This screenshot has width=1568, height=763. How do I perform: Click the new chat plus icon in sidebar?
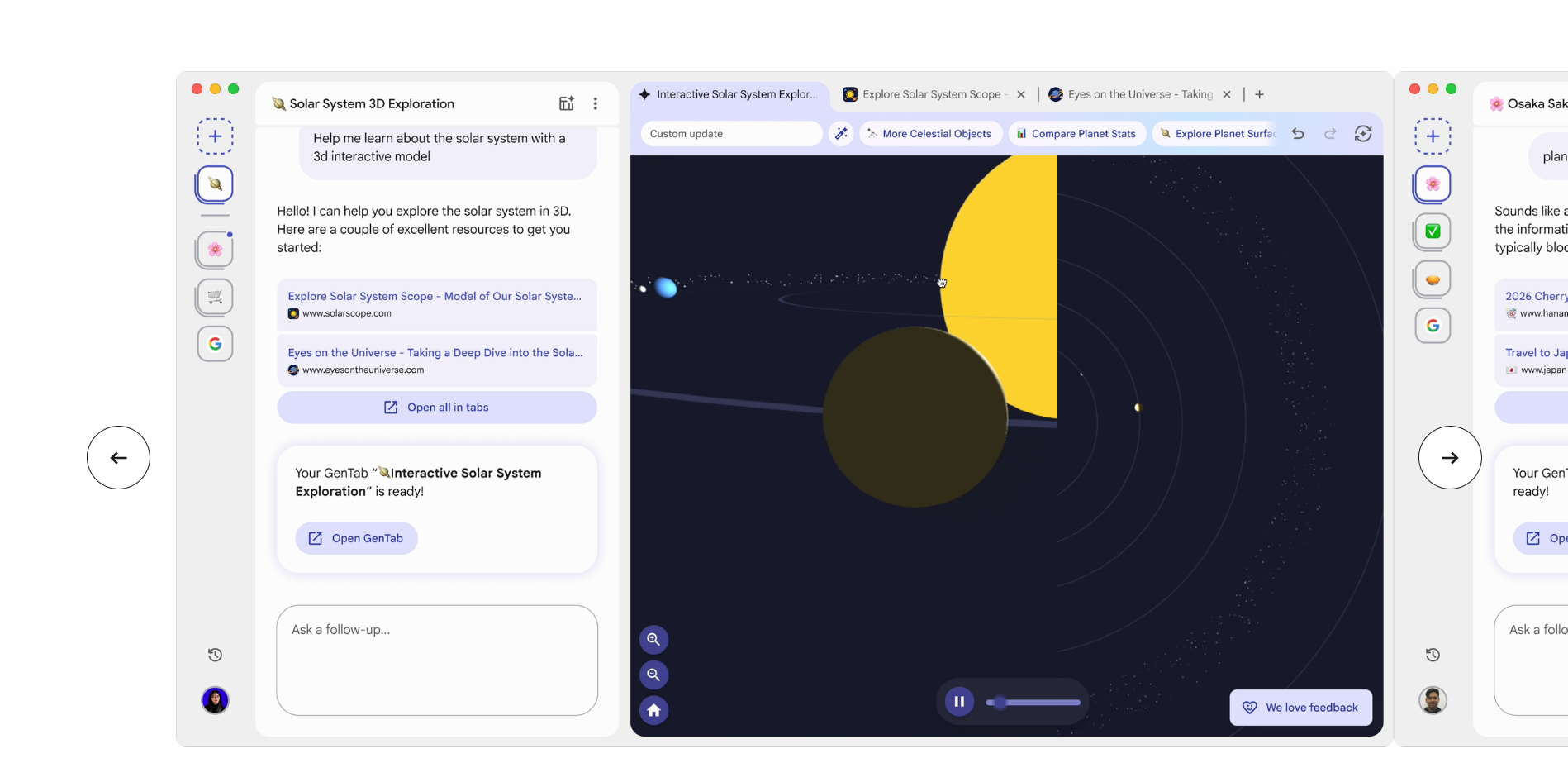[x=215, y=136]
